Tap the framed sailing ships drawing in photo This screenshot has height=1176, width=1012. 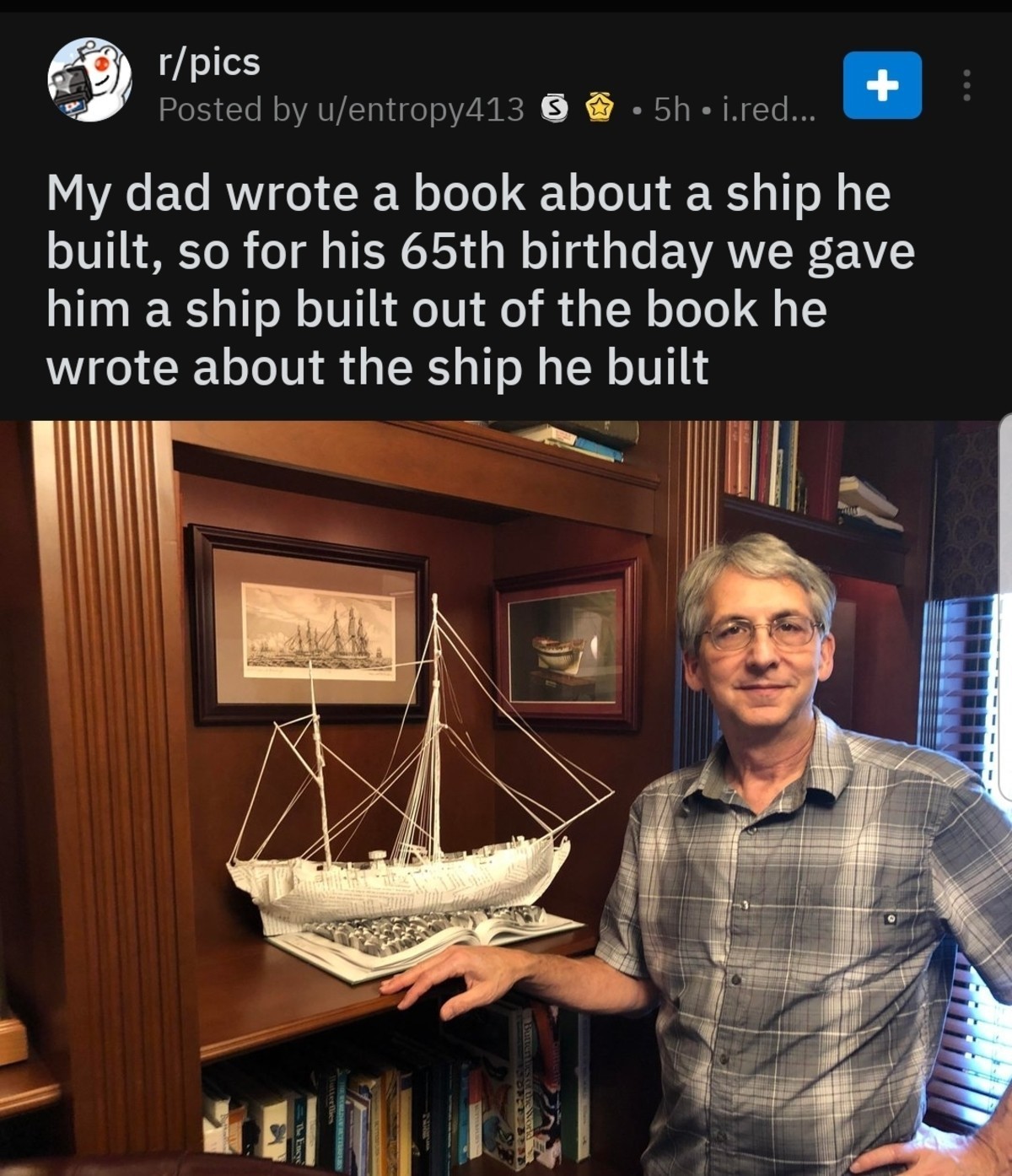(x=310, y=624)
